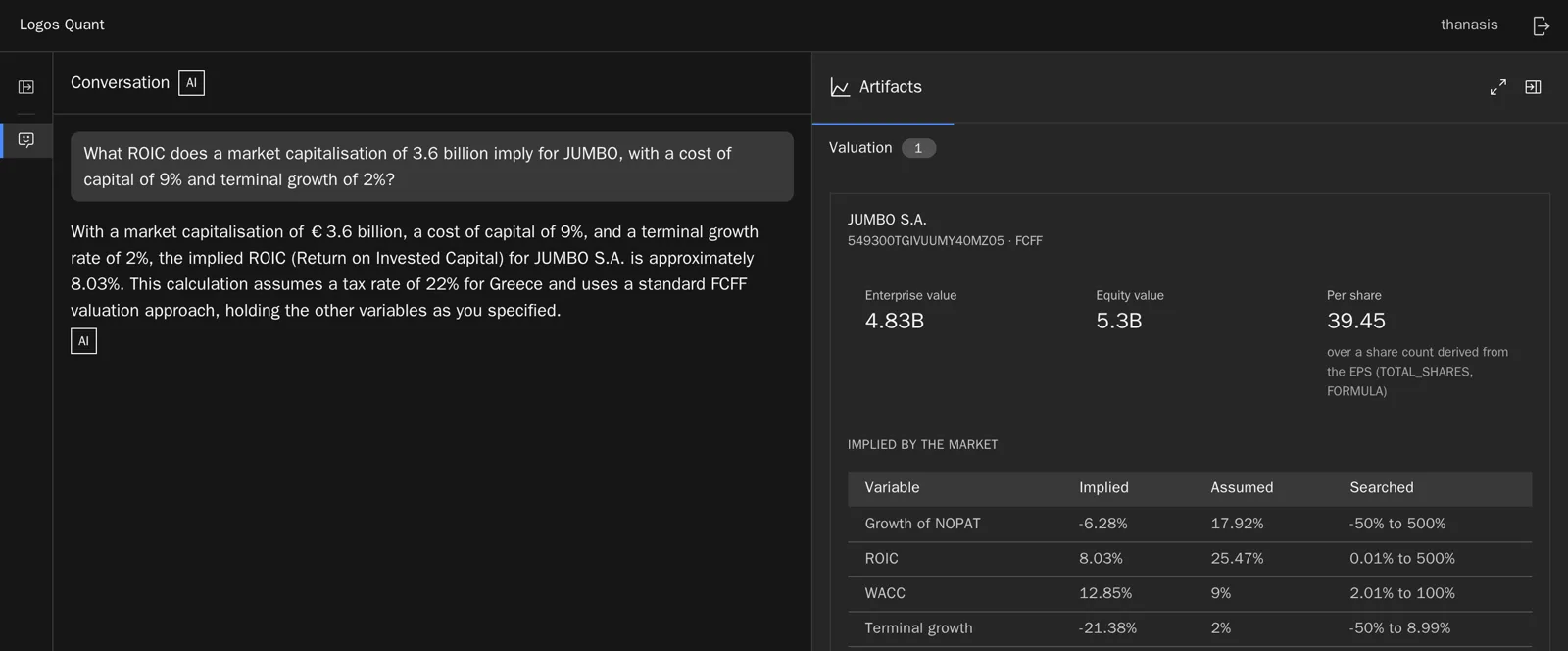Image resolution: width=1568 pixels, height=651 pixels.
Task: Select the WACC row label
Action: (885, 593)
